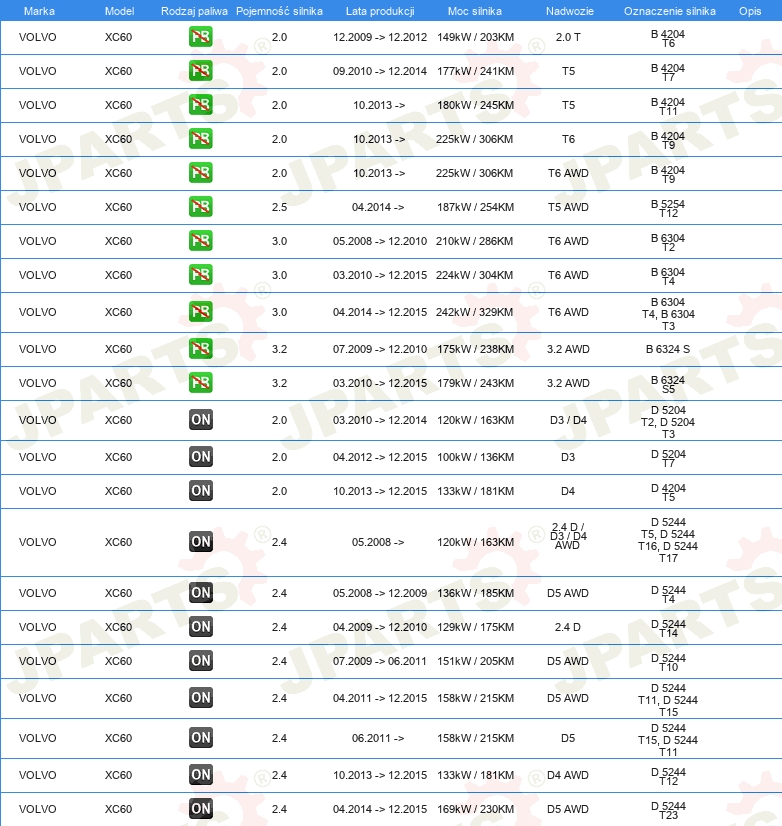The height and width of the screenshot is (826, 782).
Task: Click the diesel ON icon for D3 / D4 row
Action: [x=200, y=420]
